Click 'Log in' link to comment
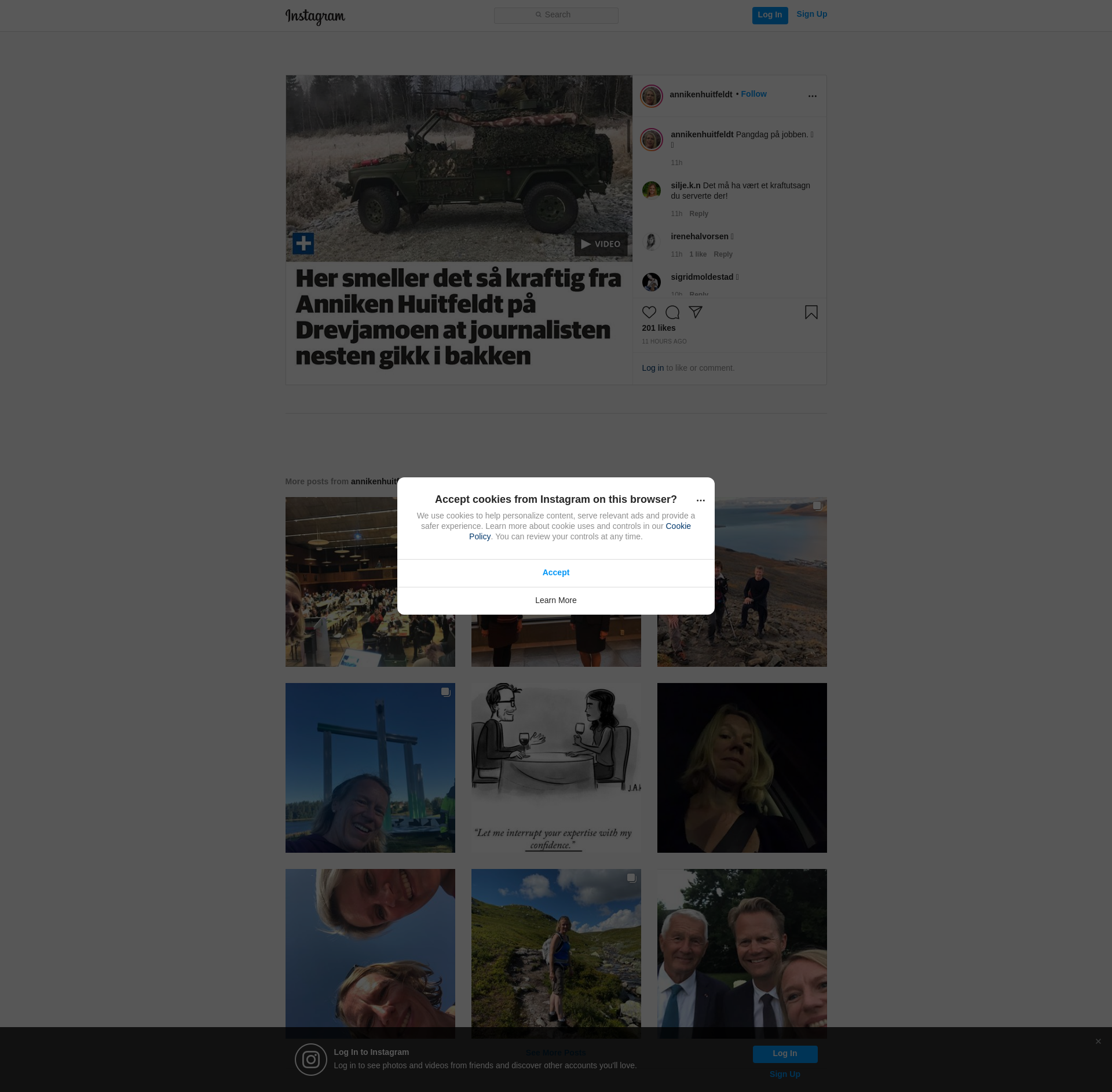The image size is (1112, 1092). point(653,368)
